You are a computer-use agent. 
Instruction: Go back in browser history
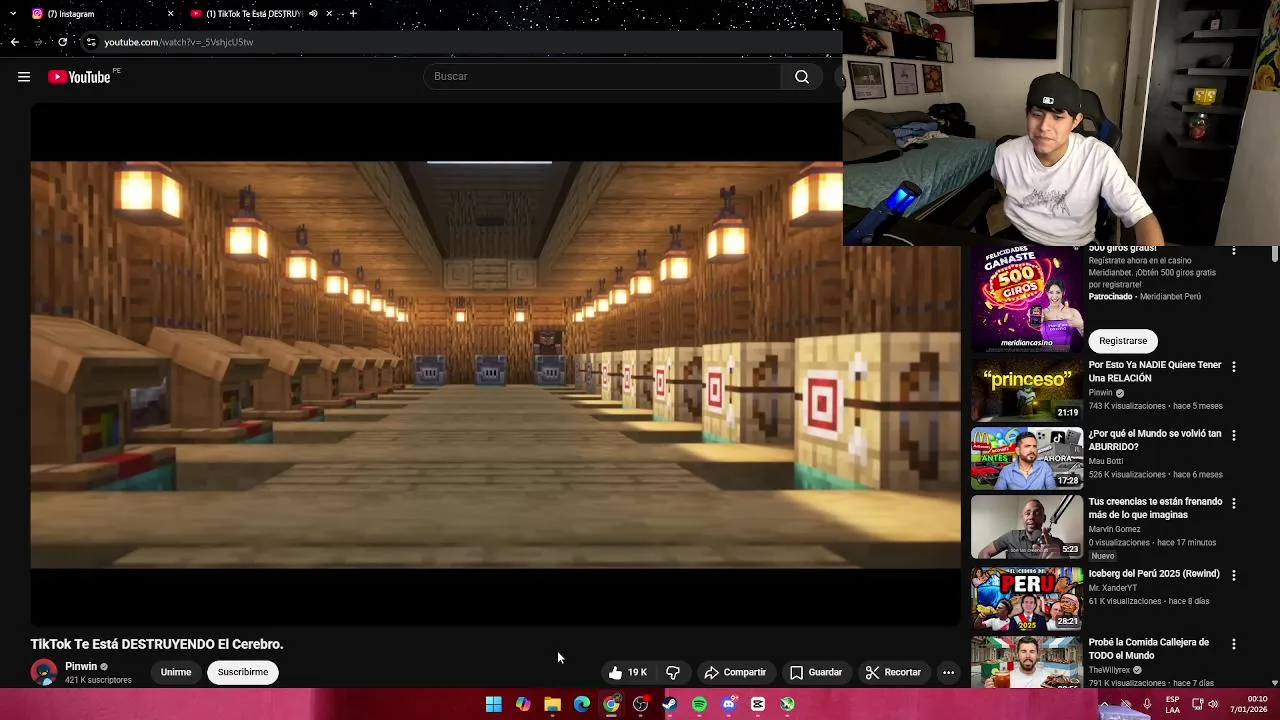[14, 42]
